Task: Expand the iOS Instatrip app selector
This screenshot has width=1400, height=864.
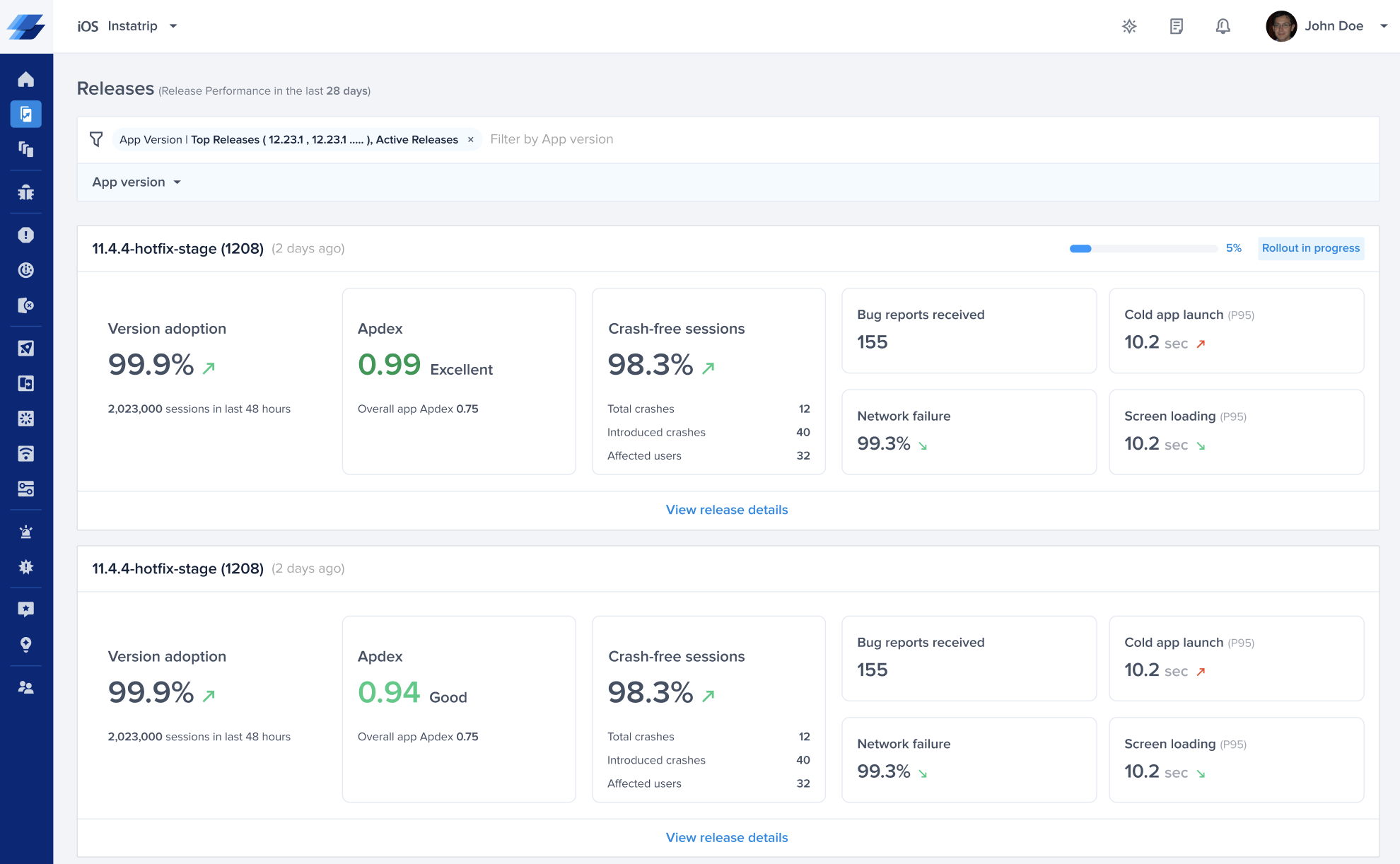Action: coord(127,26)
